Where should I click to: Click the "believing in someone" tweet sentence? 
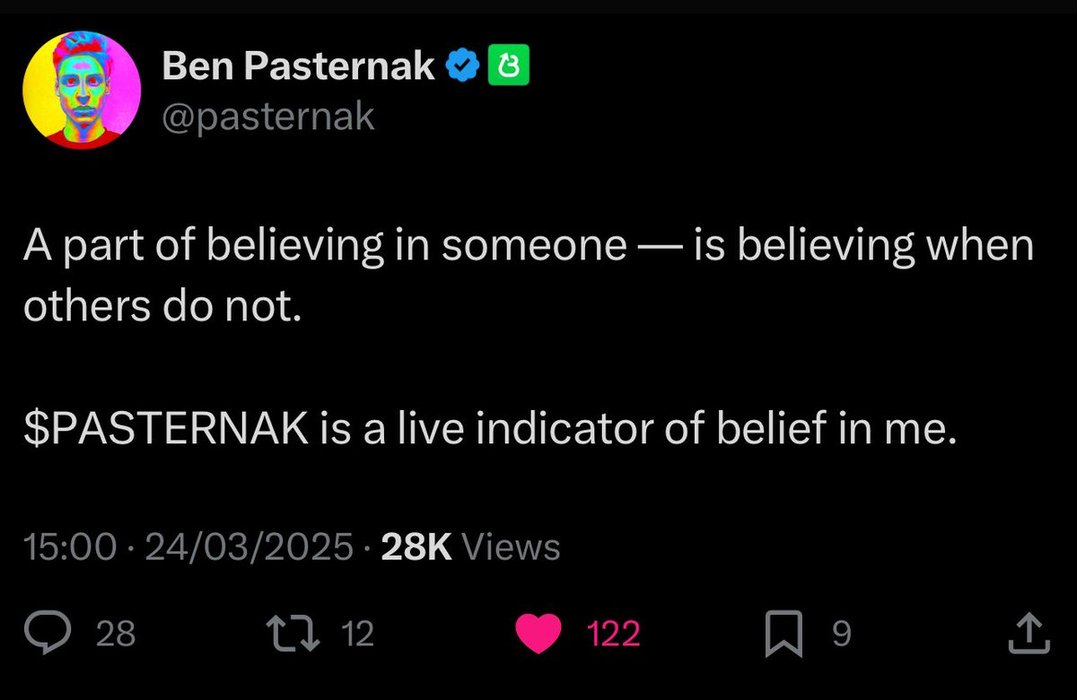coord(528,275)
